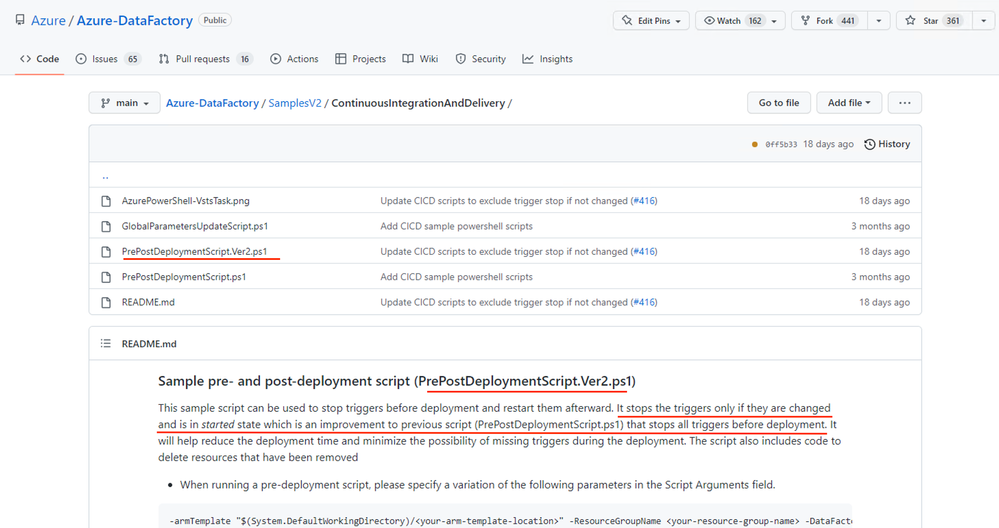This screenshot has width=999, height=528.
Task: Click file icon next to GlobalParametersUpdateScript.ps1
Action: pyautogui.click(x=106, y=227)
